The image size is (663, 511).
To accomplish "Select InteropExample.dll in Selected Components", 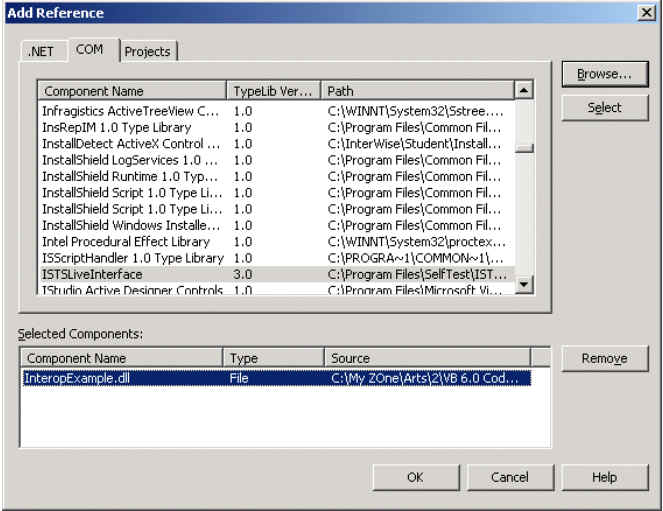I will [277, 378].
